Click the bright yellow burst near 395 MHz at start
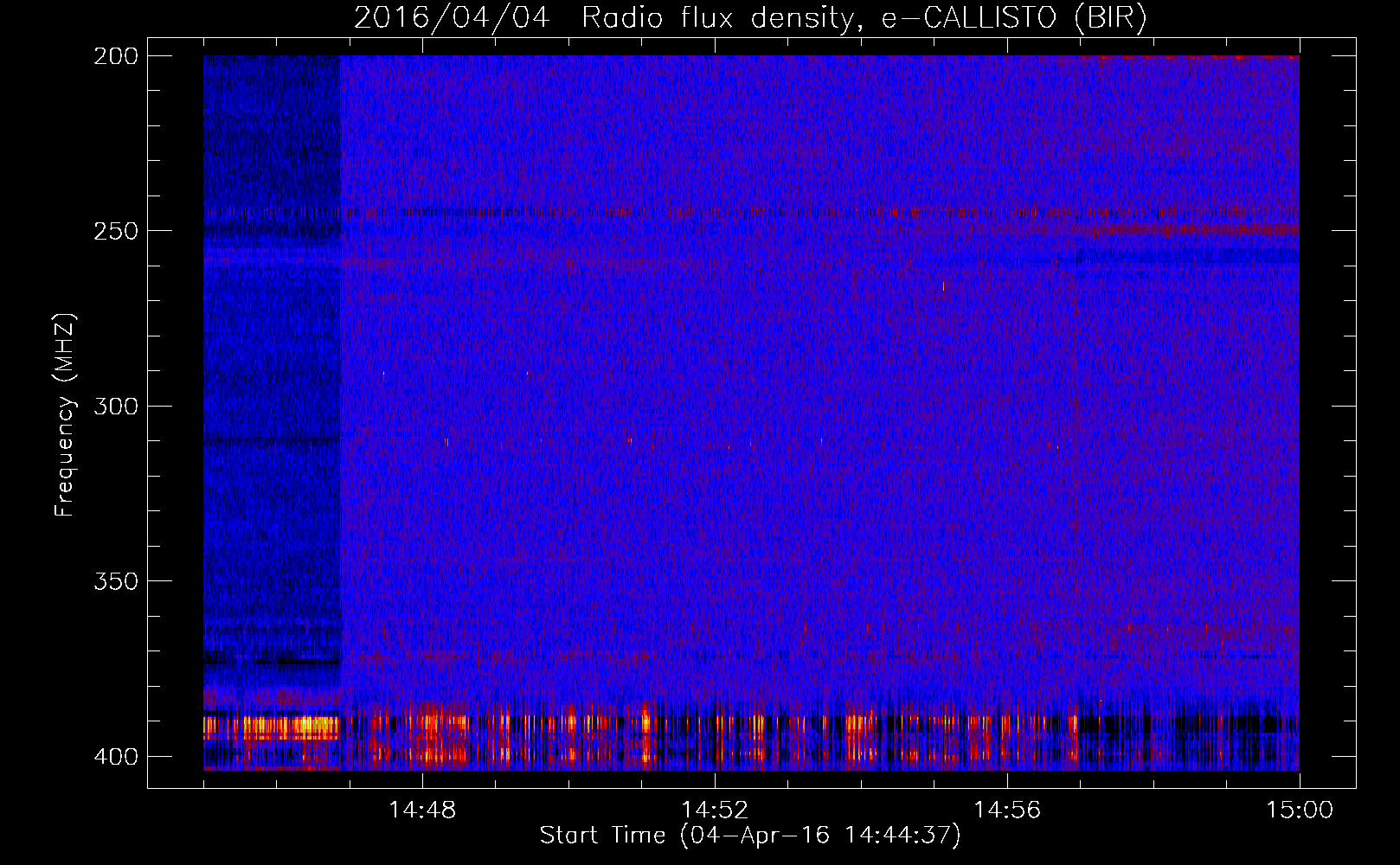Image resolution: width=1400 pixels, height=865 pixels. point(272,727)
